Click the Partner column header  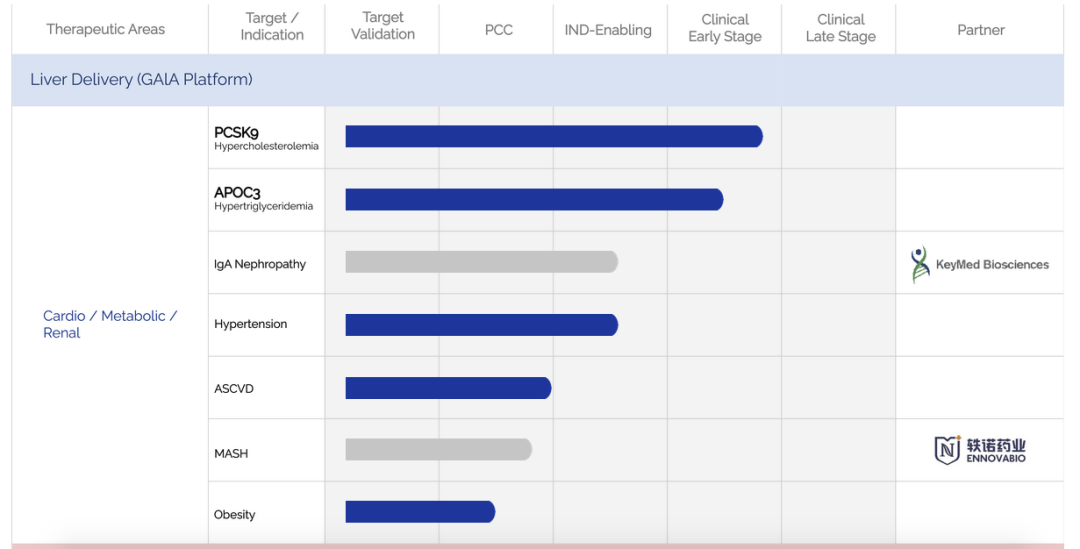pos(980,30)
